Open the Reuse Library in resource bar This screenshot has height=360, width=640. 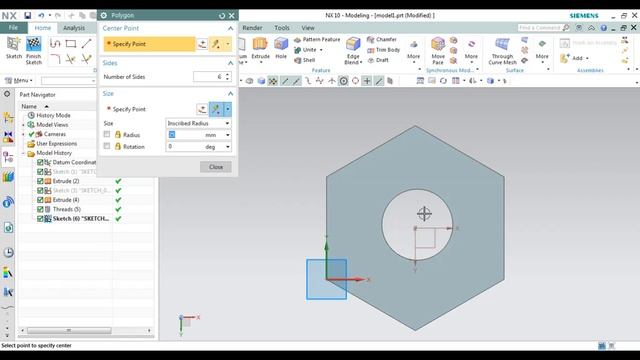[x=8, y=177]
